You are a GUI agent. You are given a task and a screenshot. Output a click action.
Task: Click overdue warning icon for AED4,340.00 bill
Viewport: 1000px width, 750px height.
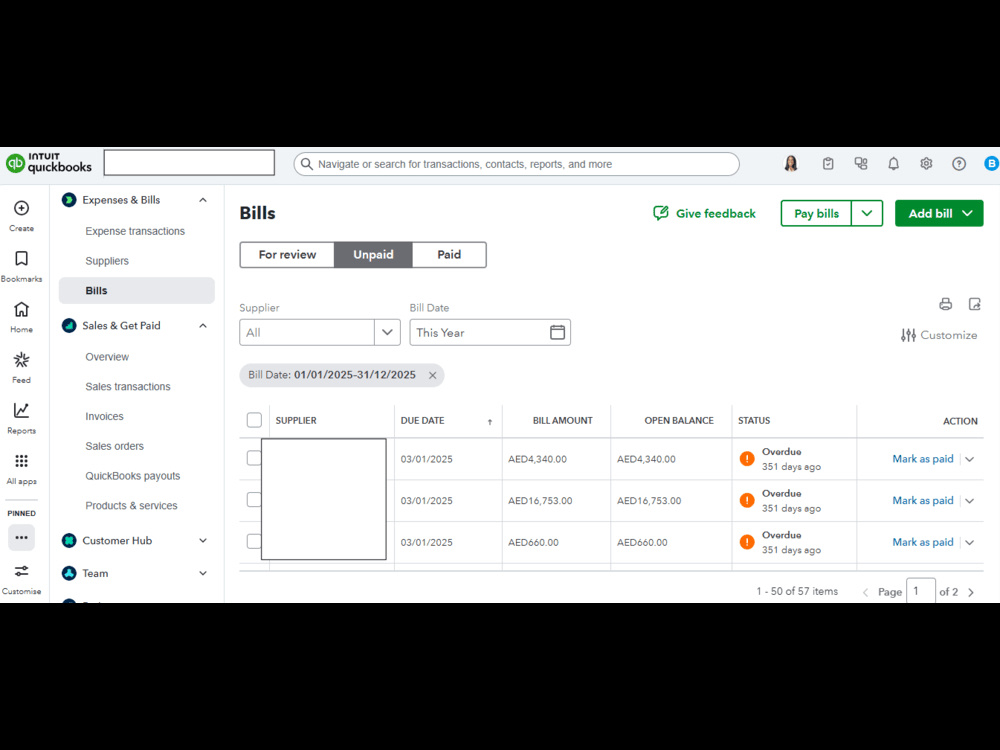pyautogui.click(x=747, y=459)
